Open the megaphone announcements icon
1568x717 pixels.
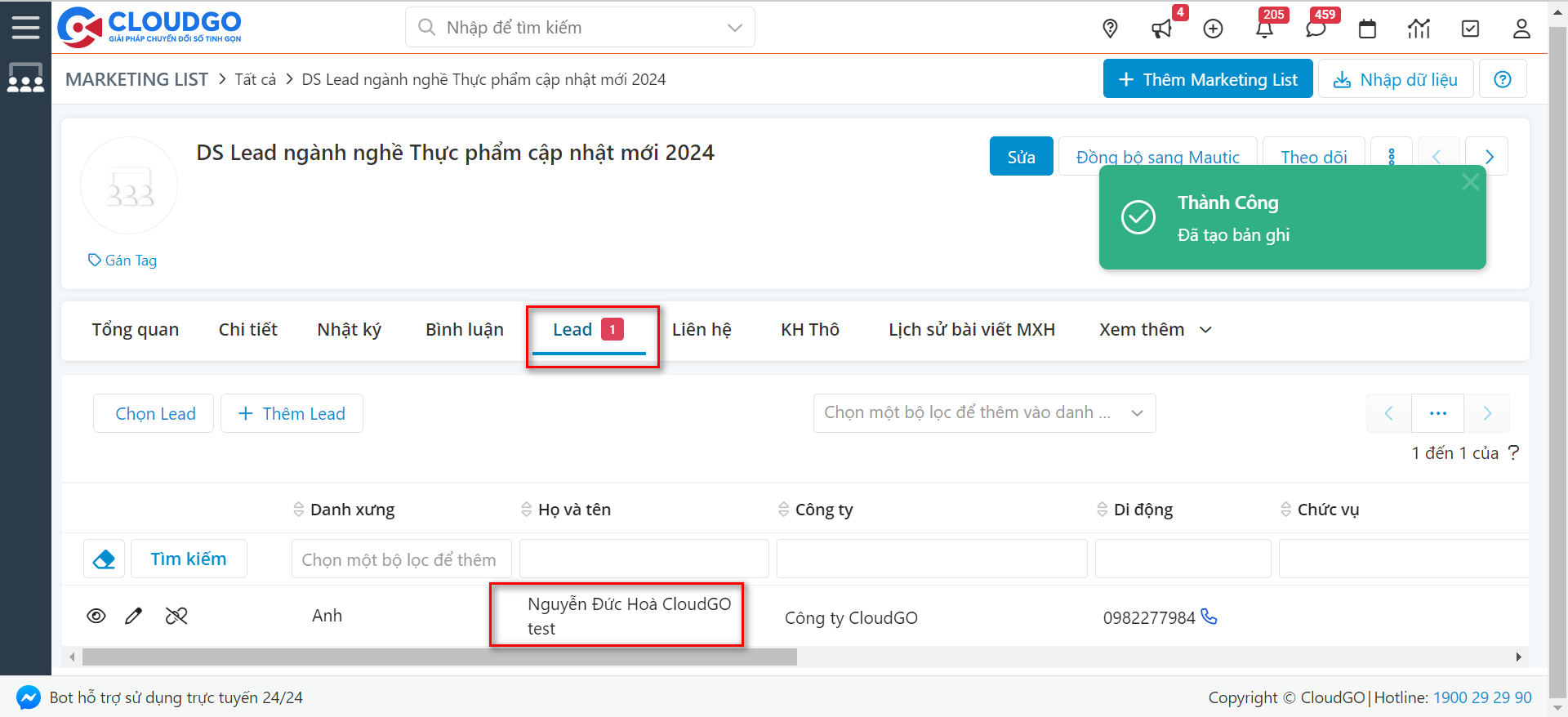click(1160, 29)
